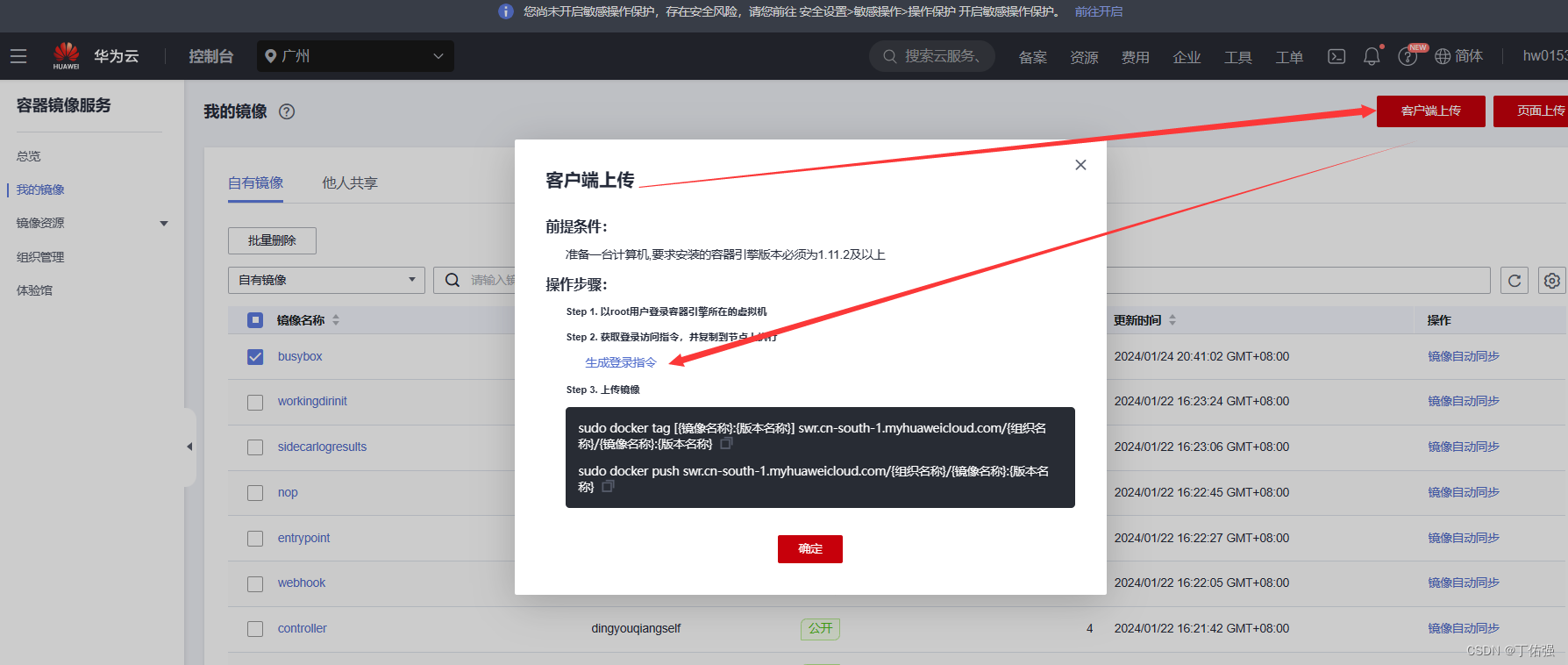The height and width of the screenshot is (665, 1568).
Task: Open the notification bell
Action: tap(1372, 56)
